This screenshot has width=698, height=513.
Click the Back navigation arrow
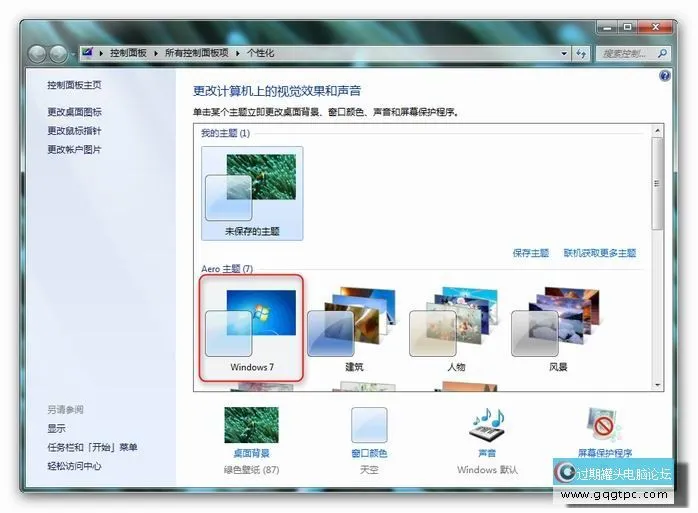click(x=39, y=53)
